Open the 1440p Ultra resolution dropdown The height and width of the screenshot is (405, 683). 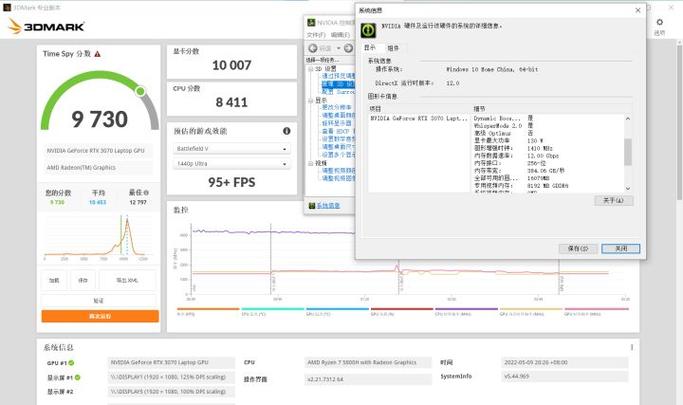coord(232,164)
